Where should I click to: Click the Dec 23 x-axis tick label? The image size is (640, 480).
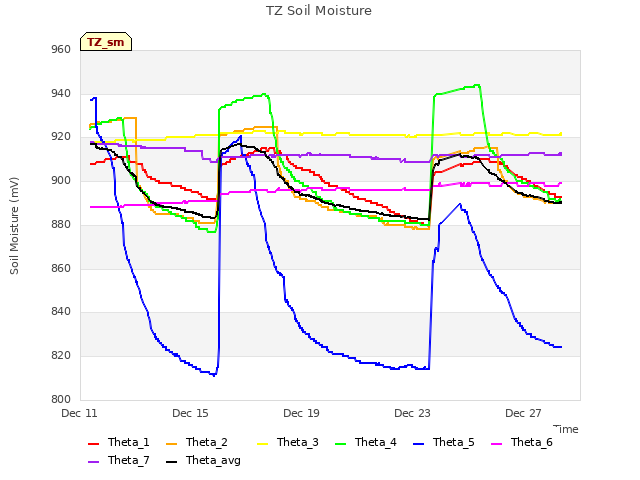412,413
